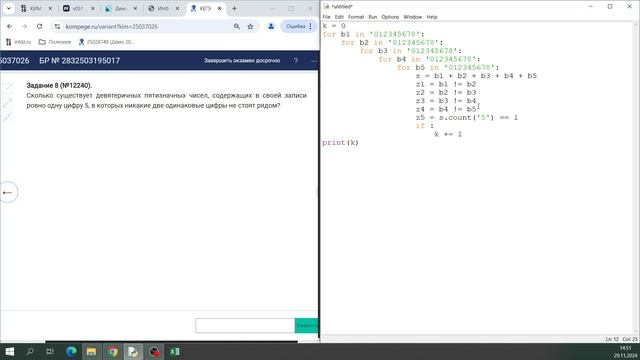View site information icon in address bar
This screenshot has height=360, width=640.
click(58, 26)
